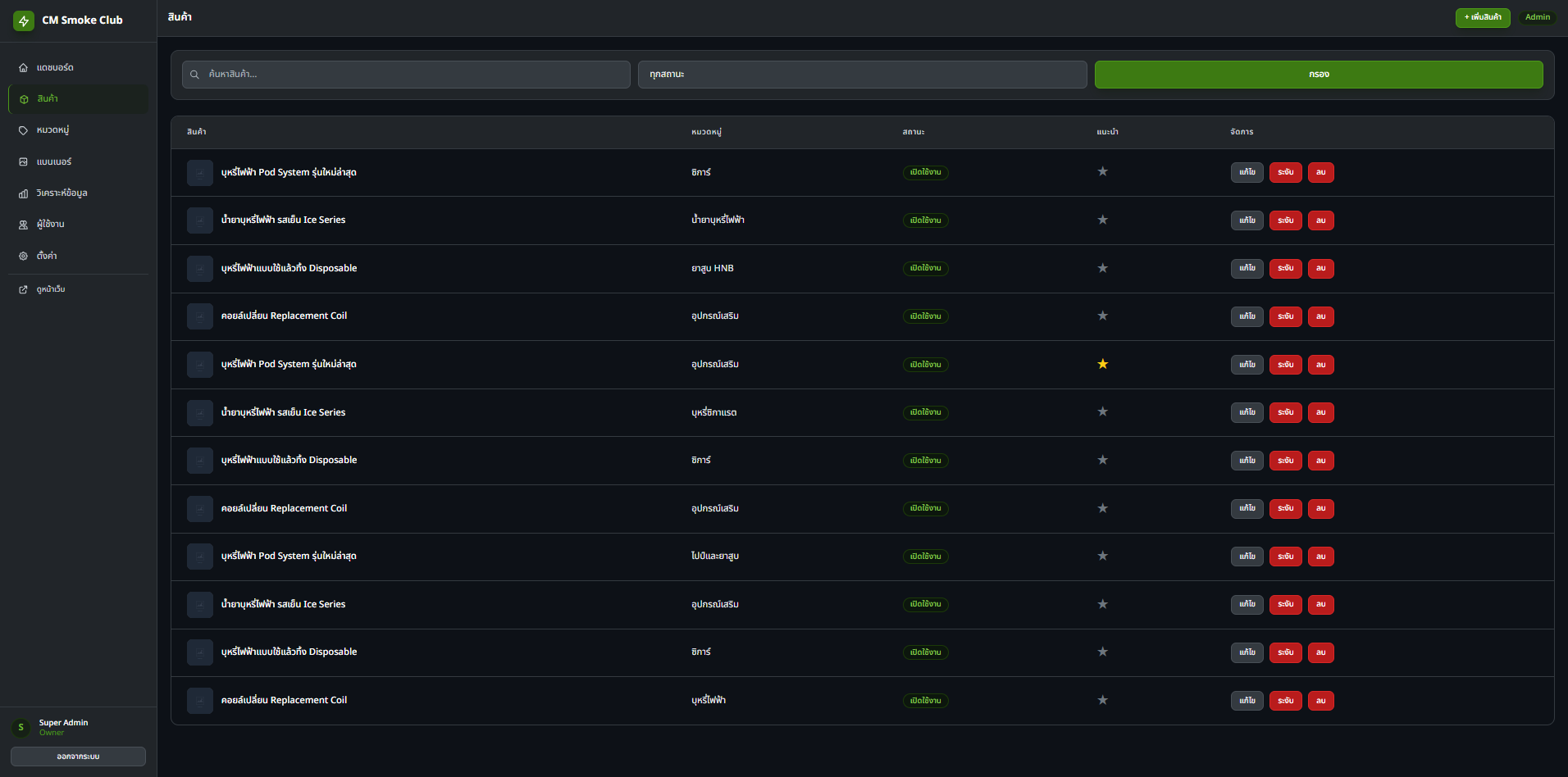Image resolution: width=1568 pixels, height=777 pixels.
Task: Click the สถานะ column header
Action: click(x=914, y=132)
